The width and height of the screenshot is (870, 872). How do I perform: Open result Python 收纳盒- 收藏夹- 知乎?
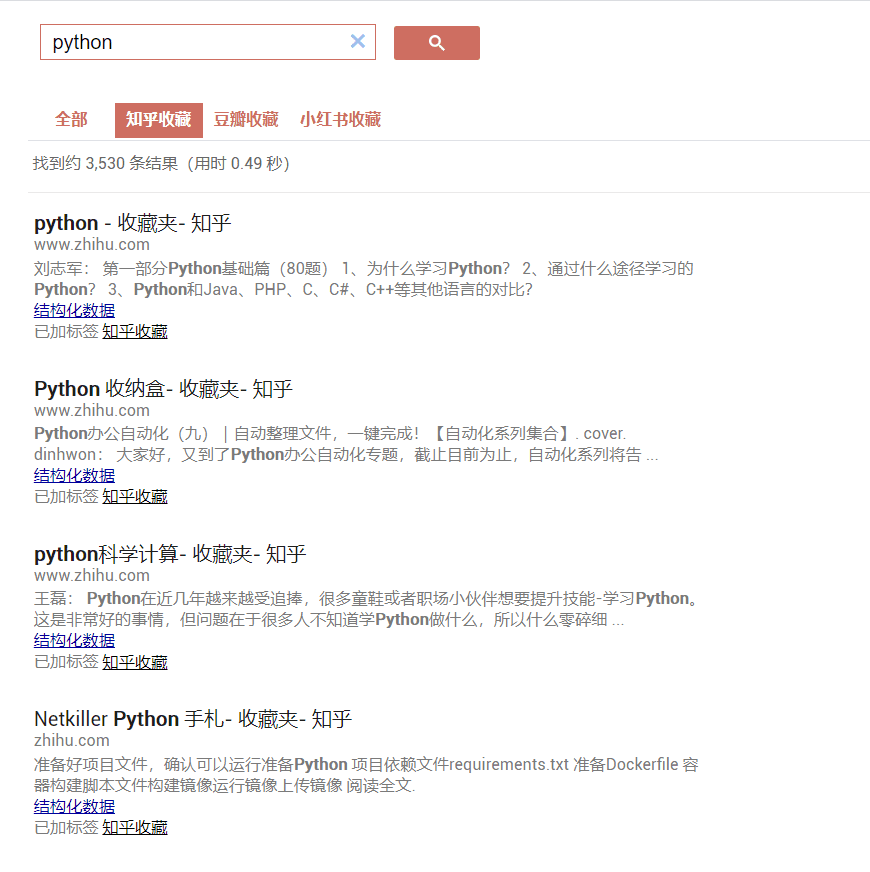coord(163,389)
